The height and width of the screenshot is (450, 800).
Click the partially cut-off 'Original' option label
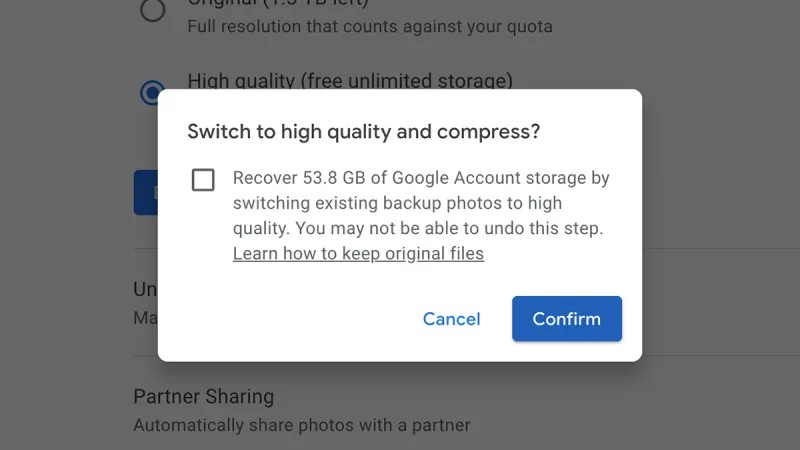point(278,3)
